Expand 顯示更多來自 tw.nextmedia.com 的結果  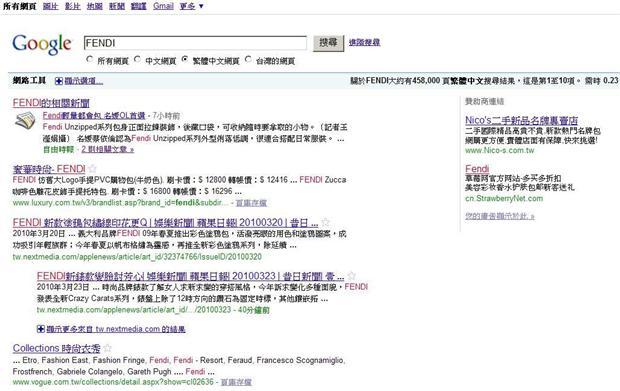116,329
